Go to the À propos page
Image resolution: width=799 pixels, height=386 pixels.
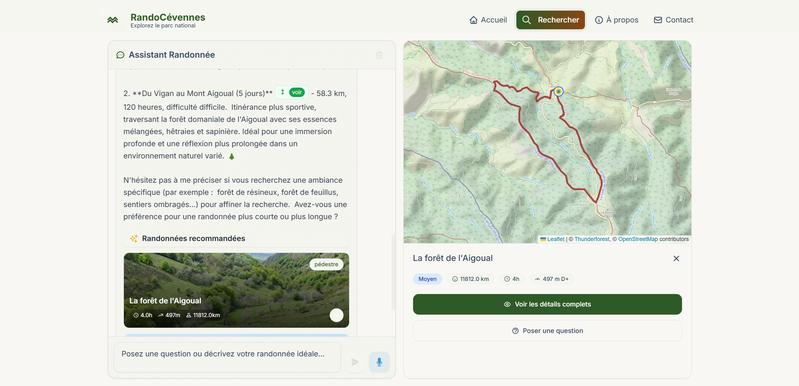click(x=617, y=20)
